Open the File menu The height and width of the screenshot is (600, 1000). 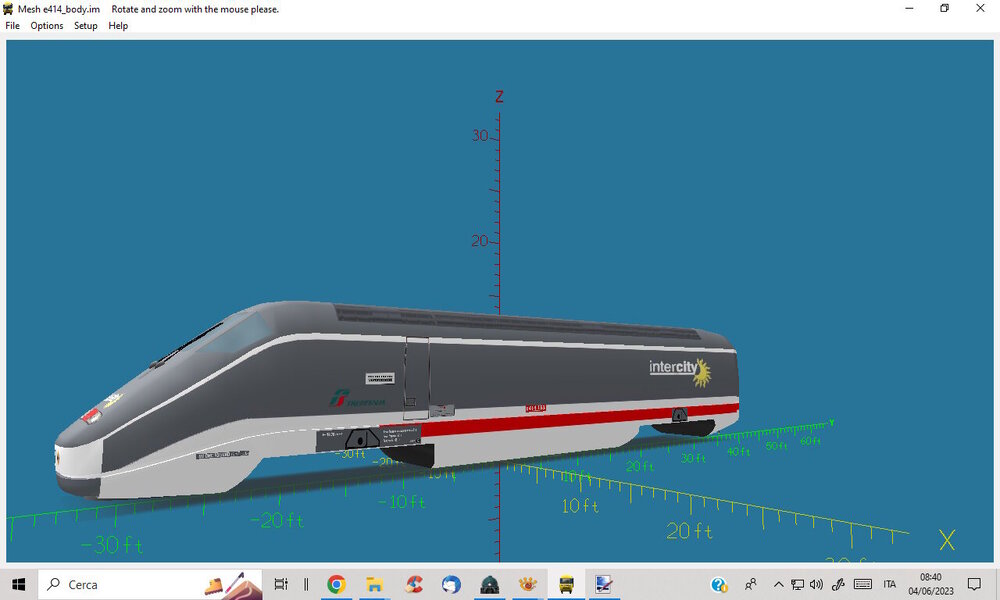coord(12,26)
